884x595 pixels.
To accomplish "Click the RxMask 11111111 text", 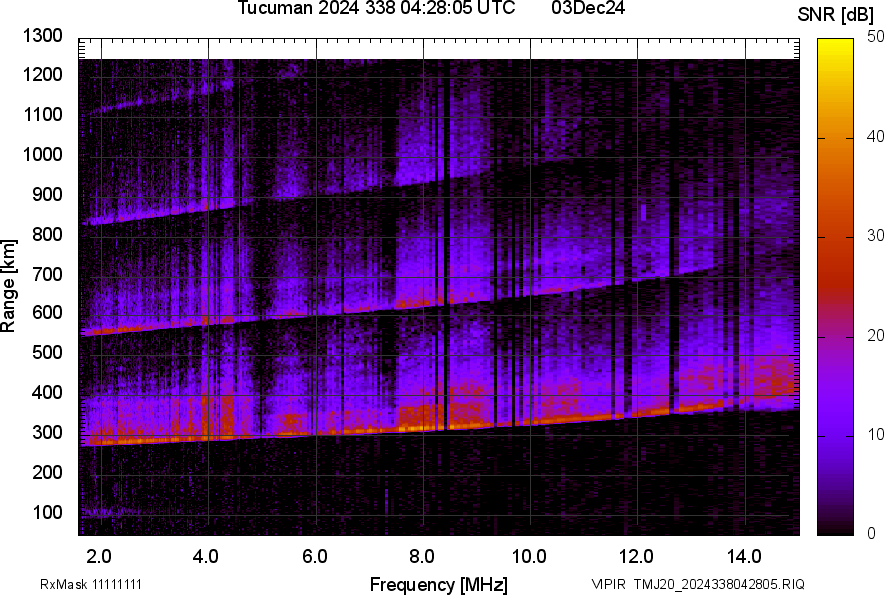I will 97,584.
